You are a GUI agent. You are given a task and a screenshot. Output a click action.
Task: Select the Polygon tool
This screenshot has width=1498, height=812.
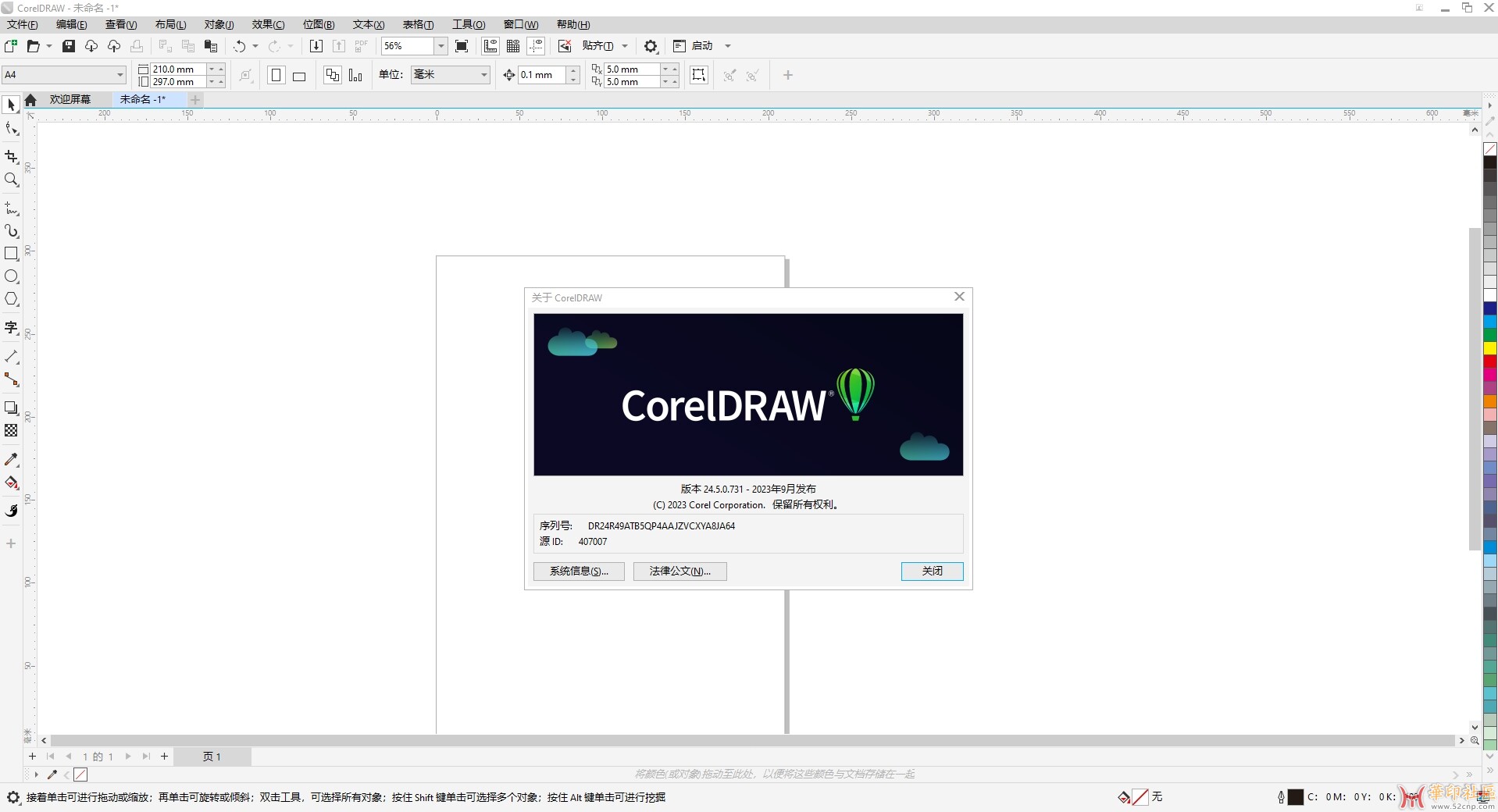click(11, 299)
